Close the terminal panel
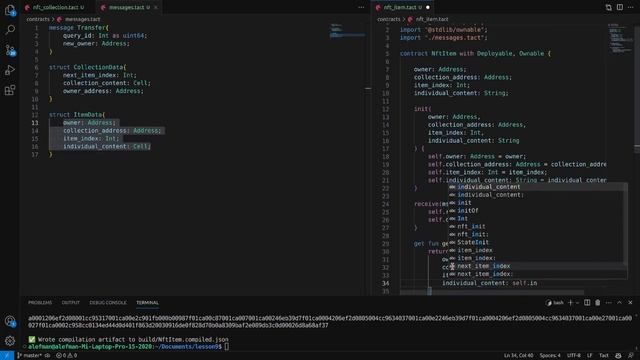The height and width of the screenshot is (360, 640). [x=630, y=302]
